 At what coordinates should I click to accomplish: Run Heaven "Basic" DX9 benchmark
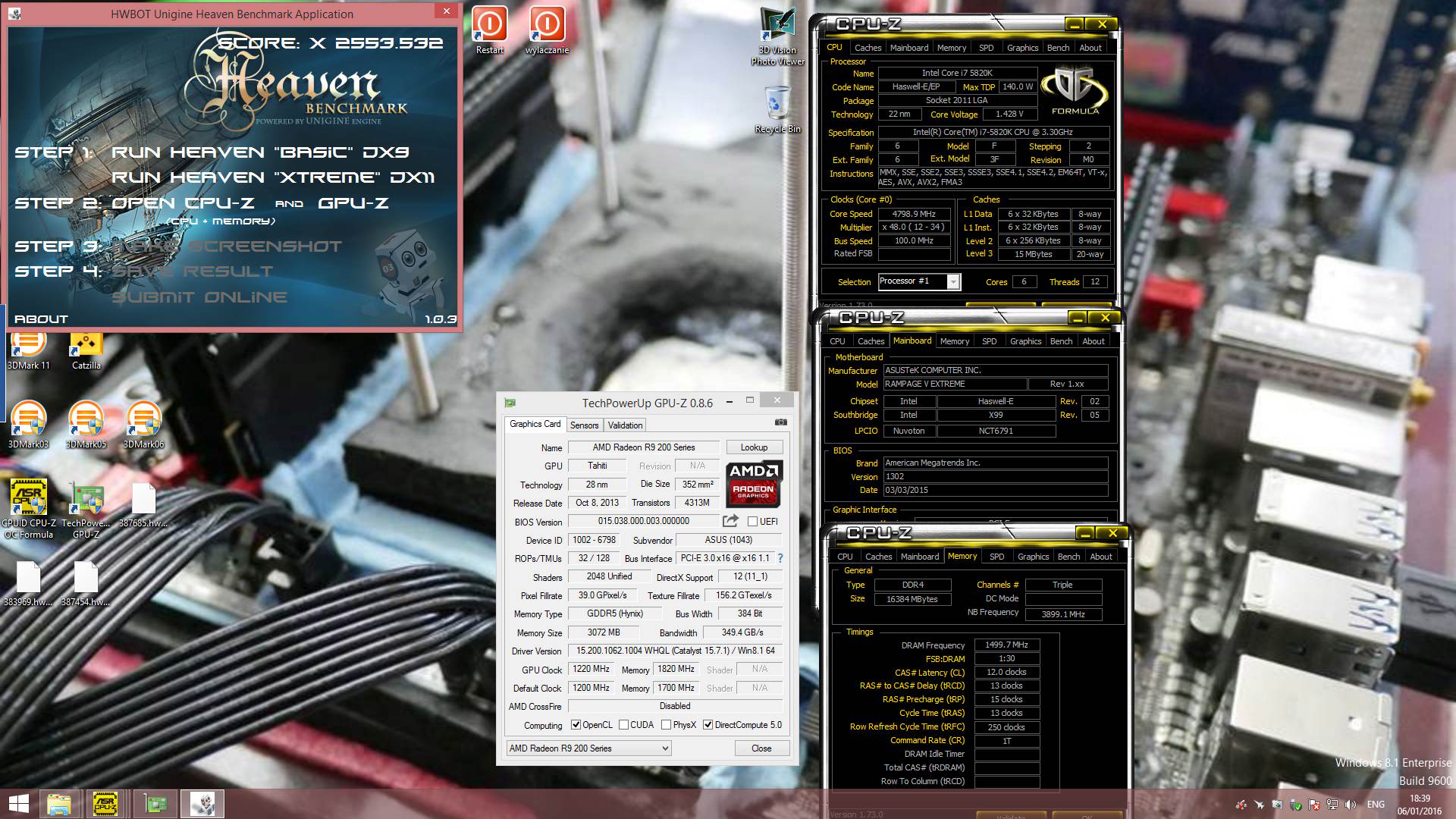coord(260,152)
